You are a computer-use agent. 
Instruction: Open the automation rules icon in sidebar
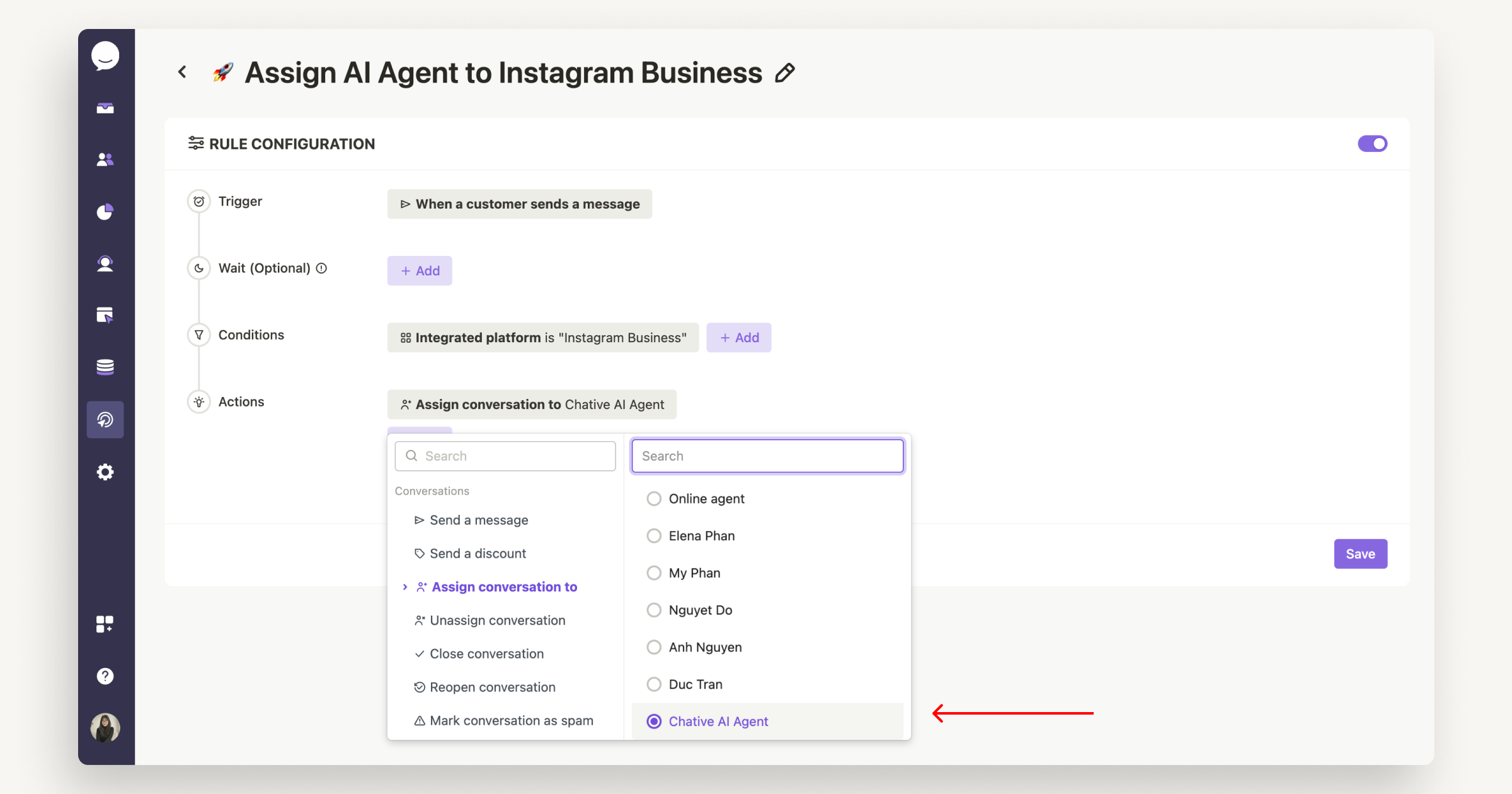click(x=105, y=420)
